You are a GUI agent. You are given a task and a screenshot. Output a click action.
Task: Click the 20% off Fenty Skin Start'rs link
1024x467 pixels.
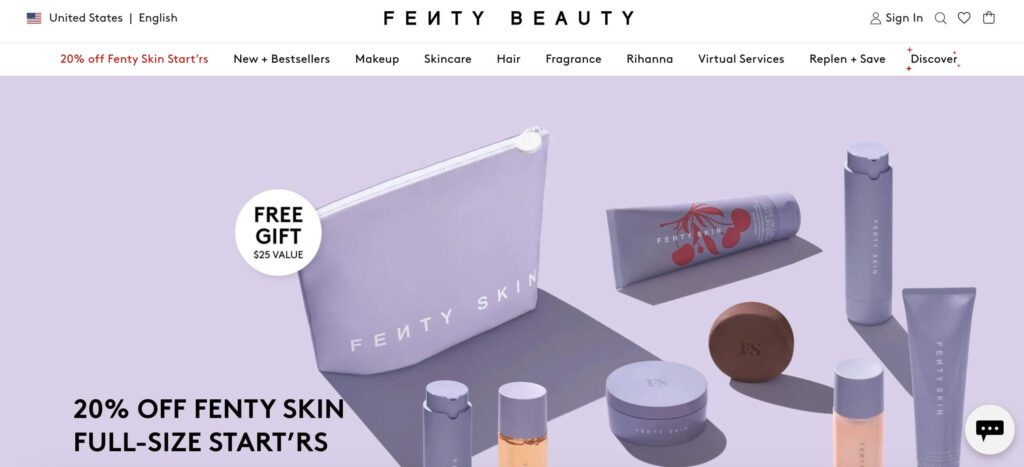[135, 59]
